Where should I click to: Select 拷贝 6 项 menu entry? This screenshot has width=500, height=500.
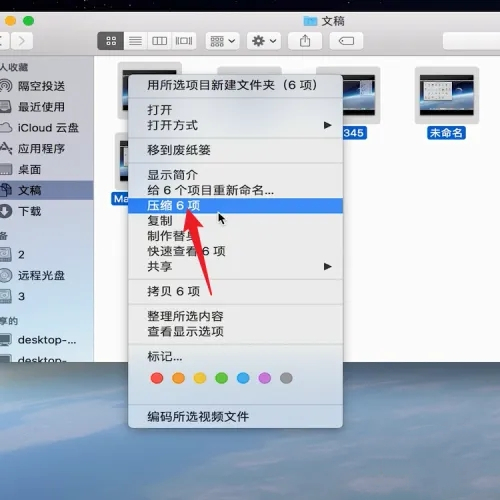click(235, 291)
